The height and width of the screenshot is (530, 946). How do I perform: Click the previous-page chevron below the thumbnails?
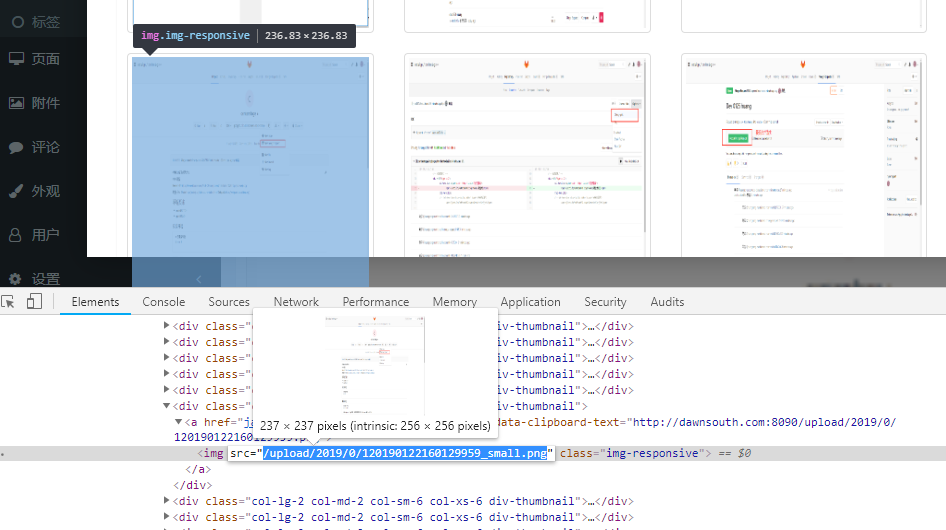199,279
